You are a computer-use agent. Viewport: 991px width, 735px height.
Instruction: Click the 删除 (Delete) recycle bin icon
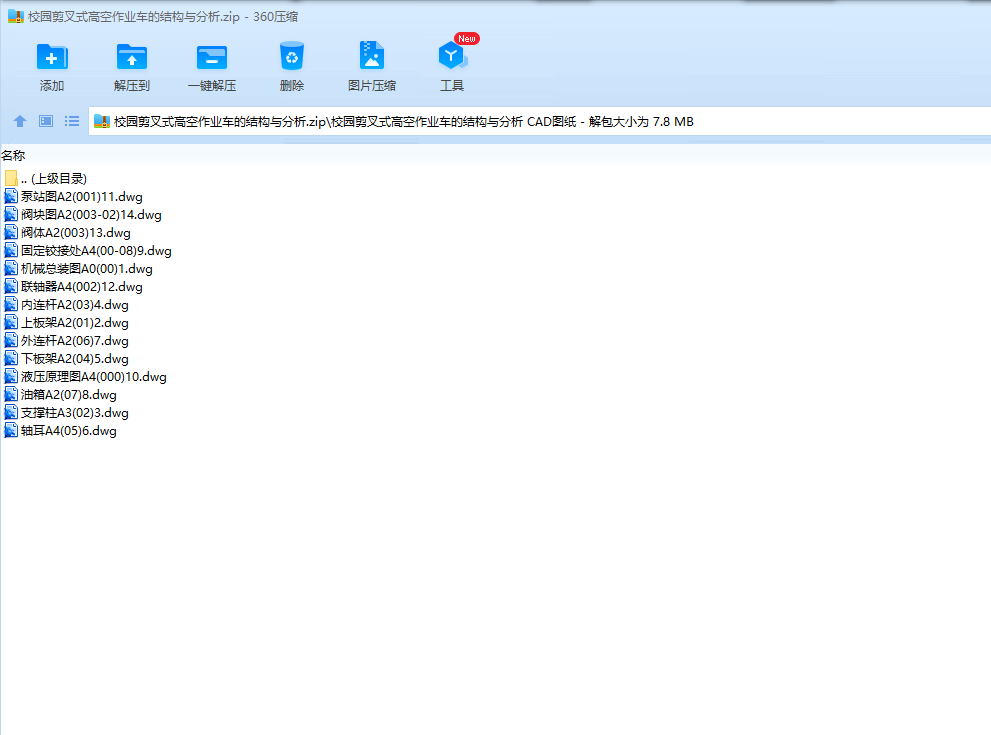pyautogui.click(x=292, y=56)
